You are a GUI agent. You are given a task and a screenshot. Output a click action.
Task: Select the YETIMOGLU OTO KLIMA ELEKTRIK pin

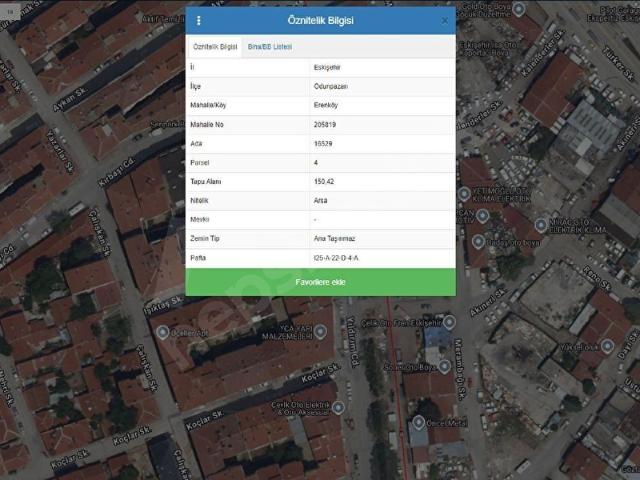tap(464, 194)
